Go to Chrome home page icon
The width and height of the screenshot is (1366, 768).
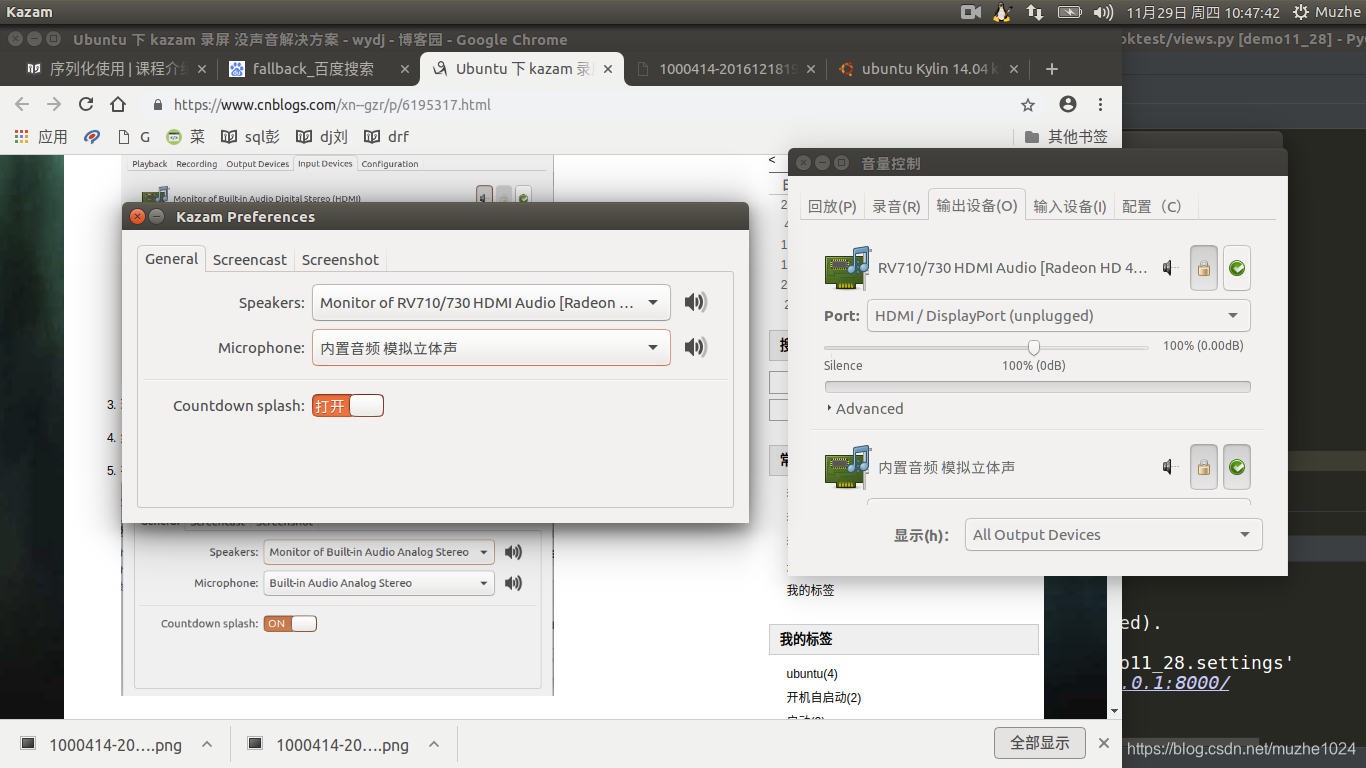tap(118, 104)
